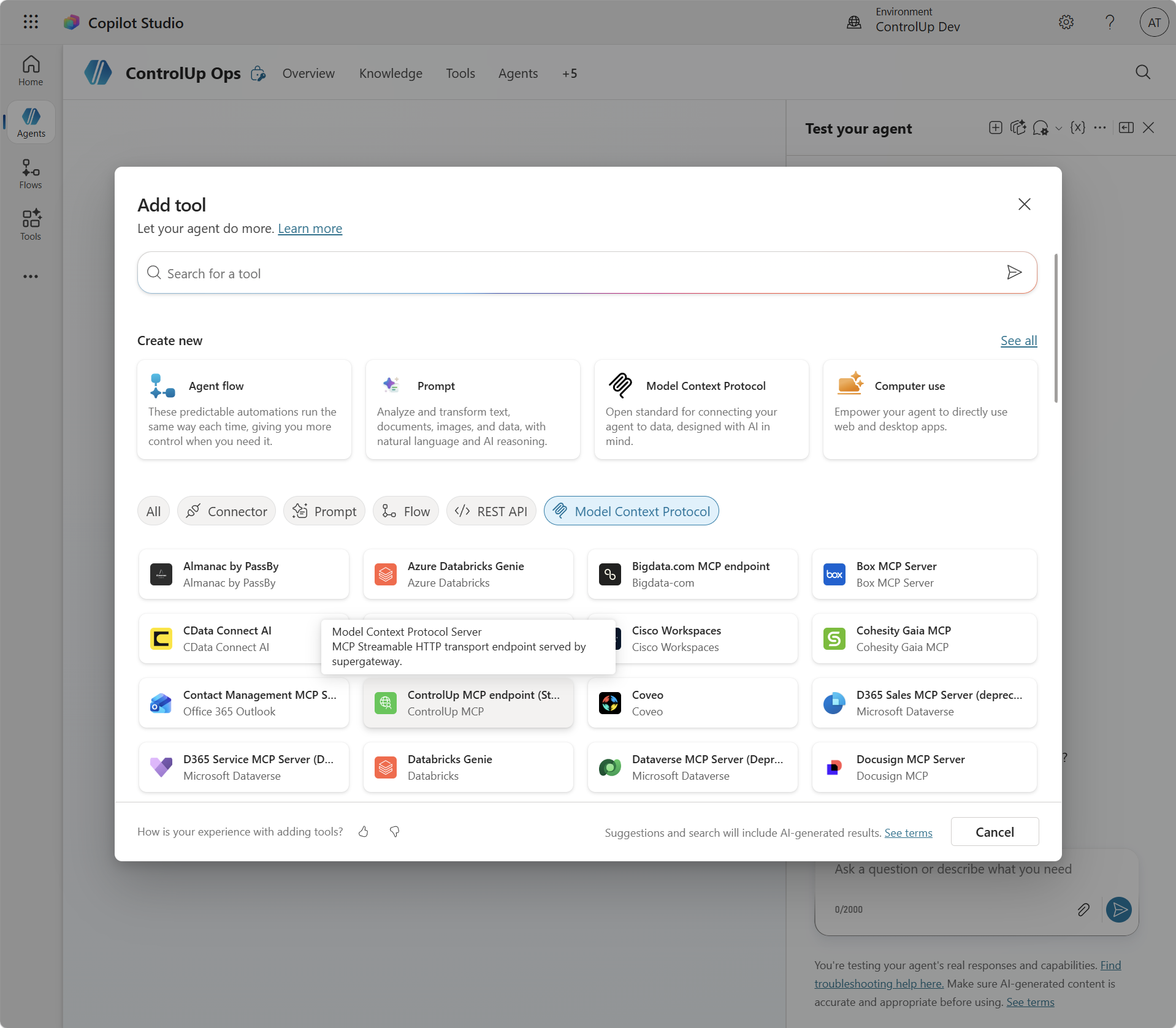Focus the Search for a tool field
The image size is (1176, 1028).
pyautogui.click(x=587, y=273)
